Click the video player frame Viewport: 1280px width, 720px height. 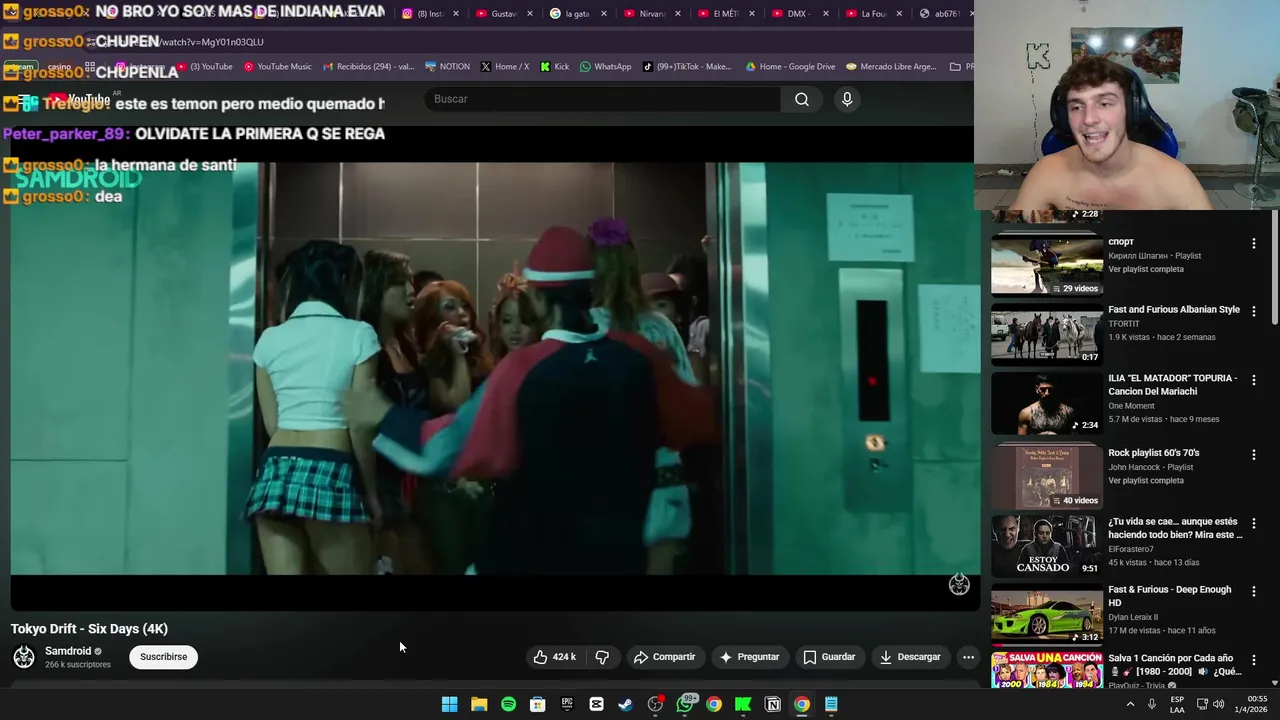coord(495,369)
